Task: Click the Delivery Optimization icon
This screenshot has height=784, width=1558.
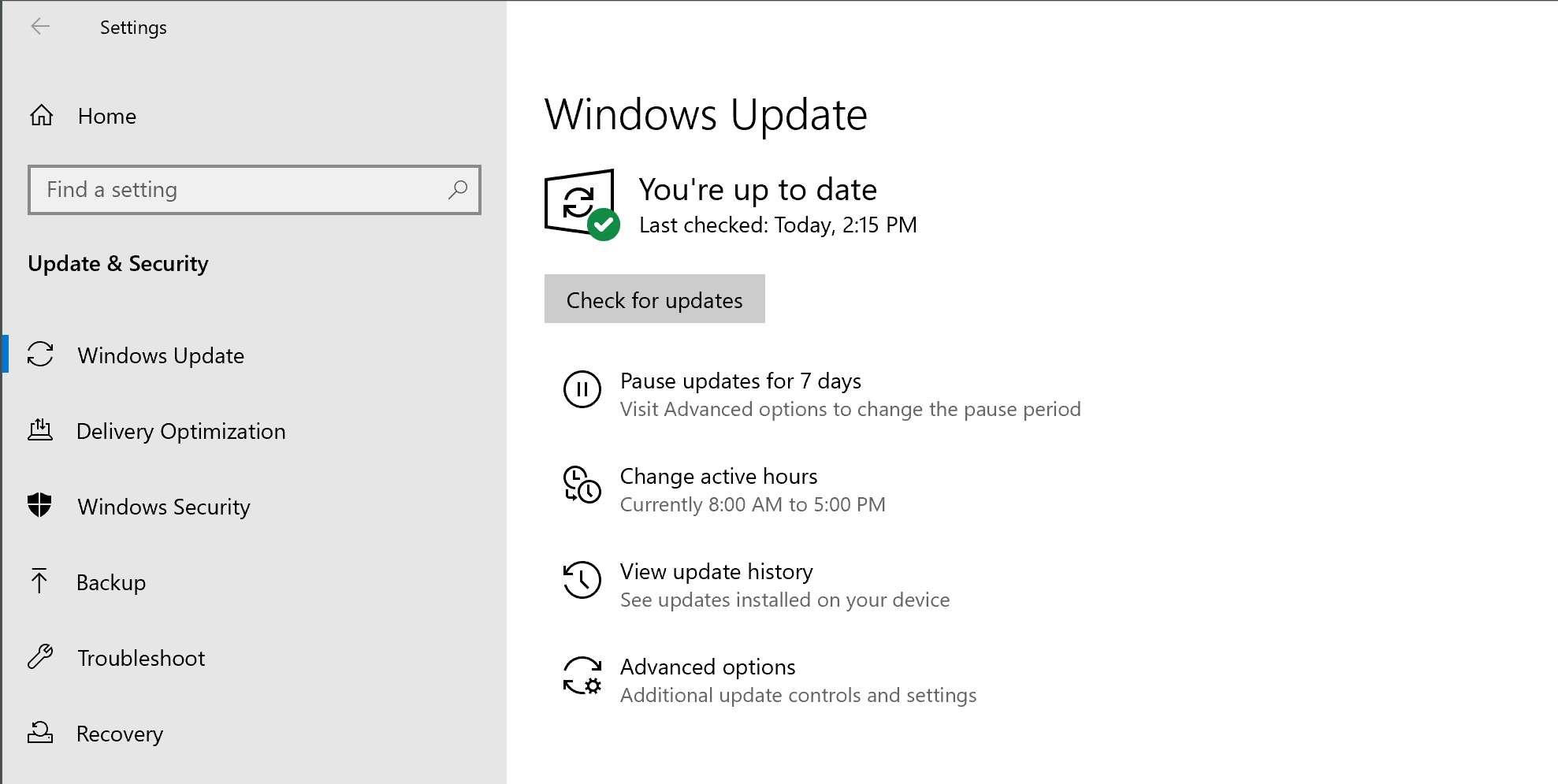Action: pyautogui.click(x=40, y=430)
